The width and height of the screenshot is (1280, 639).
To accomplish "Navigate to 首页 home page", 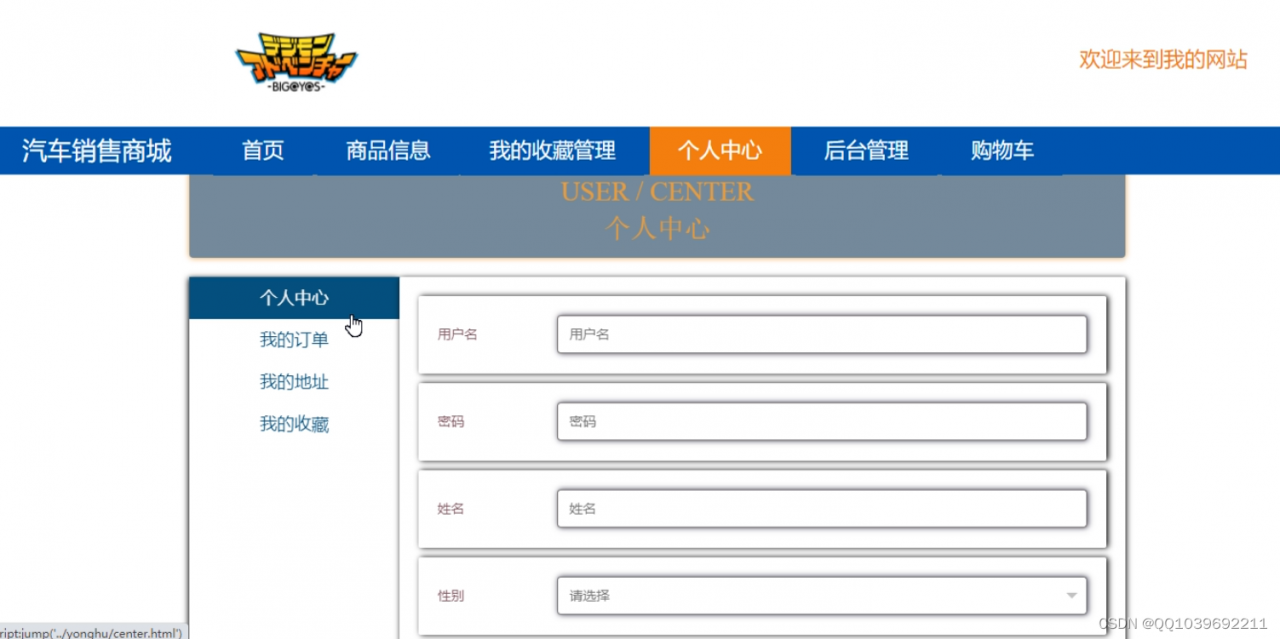I will pyautogui.click(x=263, y=150).
